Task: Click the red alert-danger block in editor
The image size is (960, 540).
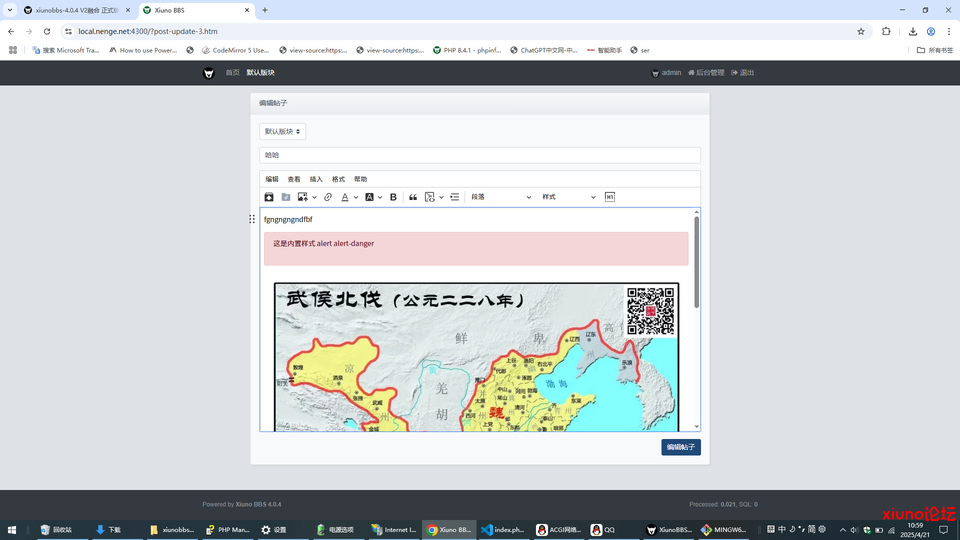Action: pyautogui.click(x=476, y=249)
